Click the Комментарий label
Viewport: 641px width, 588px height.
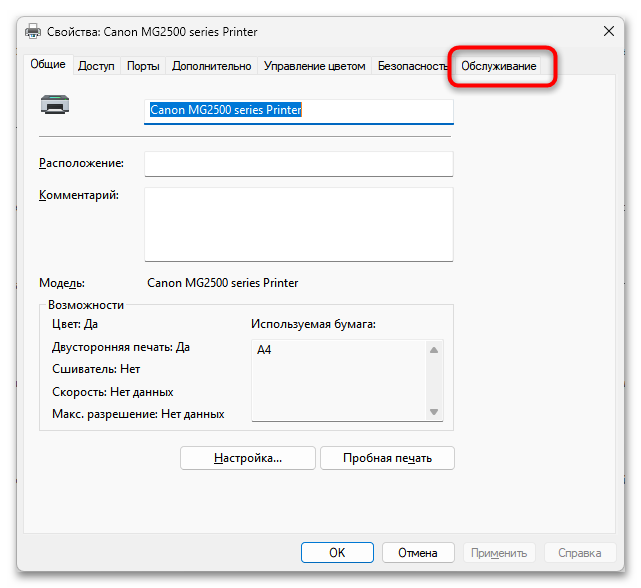(79, 195)
